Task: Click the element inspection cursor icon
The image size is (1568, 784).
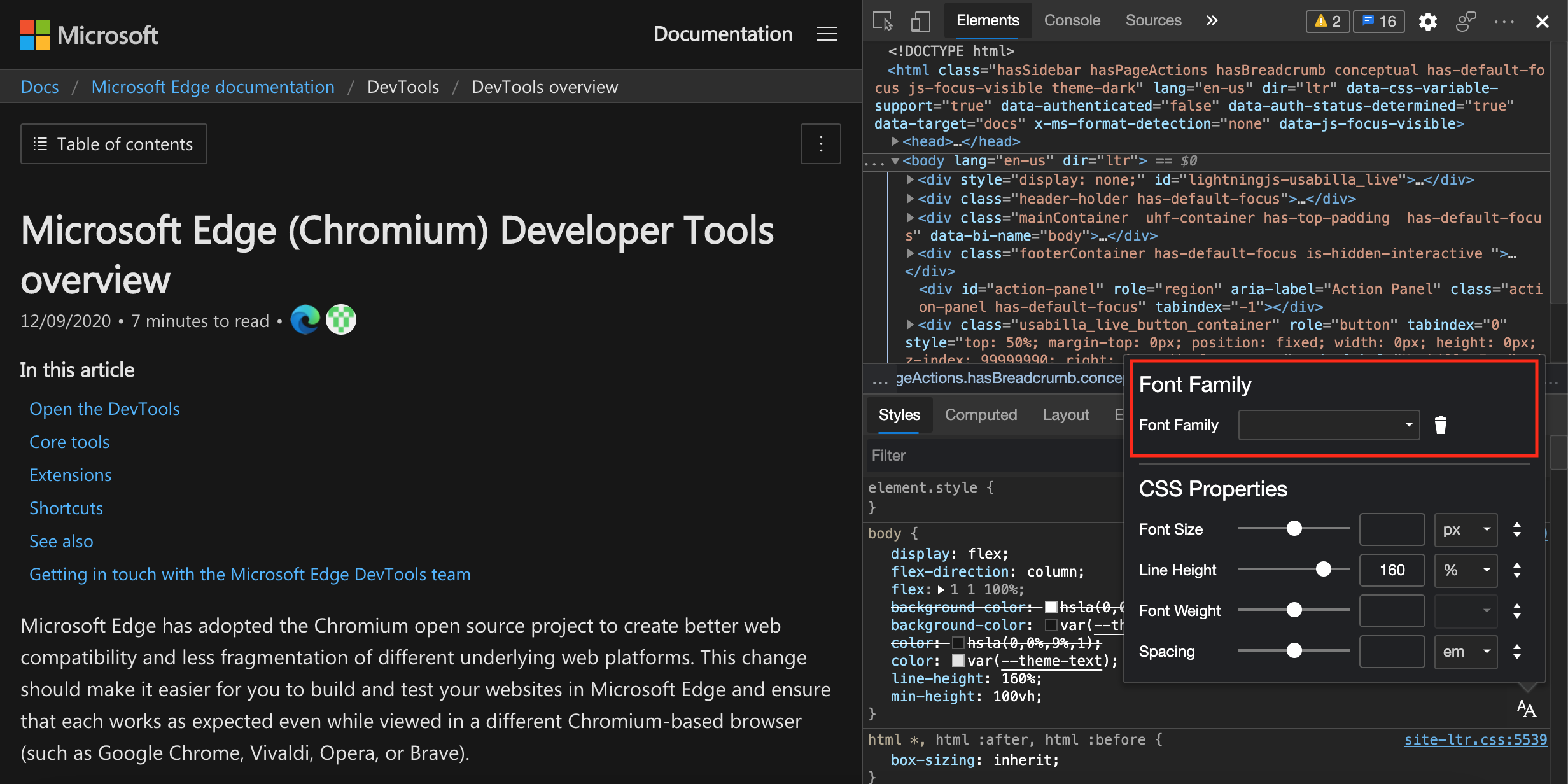Action: [884, 19]
